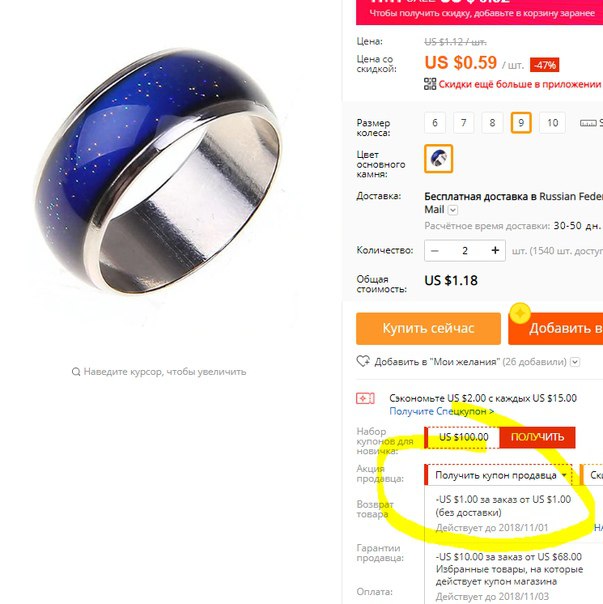This screenshot has height=604, width=603.
Task: Click the Купить сейчас button
Action: 428,329
